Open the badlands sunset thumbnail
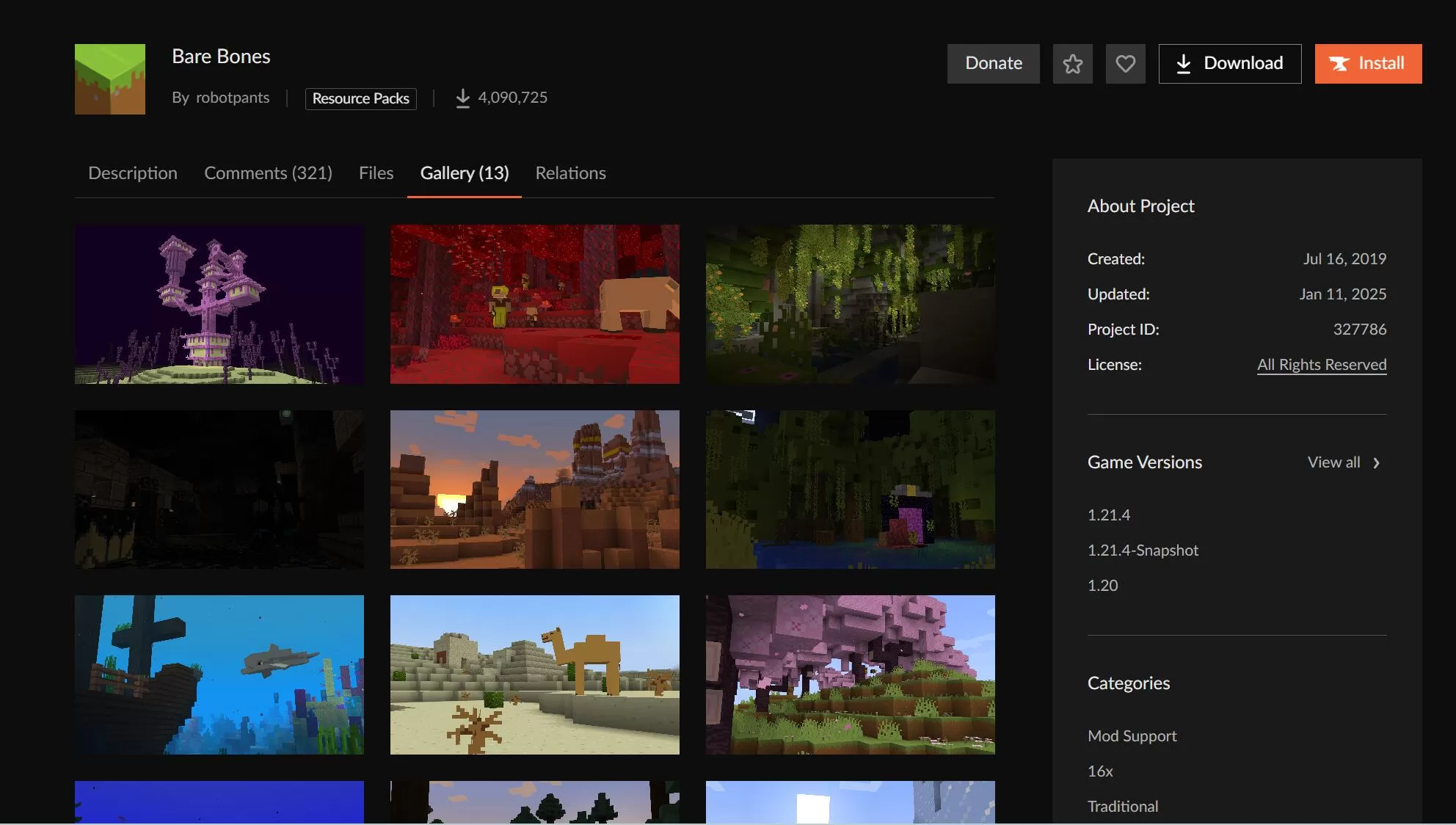 tap(535, 490)
